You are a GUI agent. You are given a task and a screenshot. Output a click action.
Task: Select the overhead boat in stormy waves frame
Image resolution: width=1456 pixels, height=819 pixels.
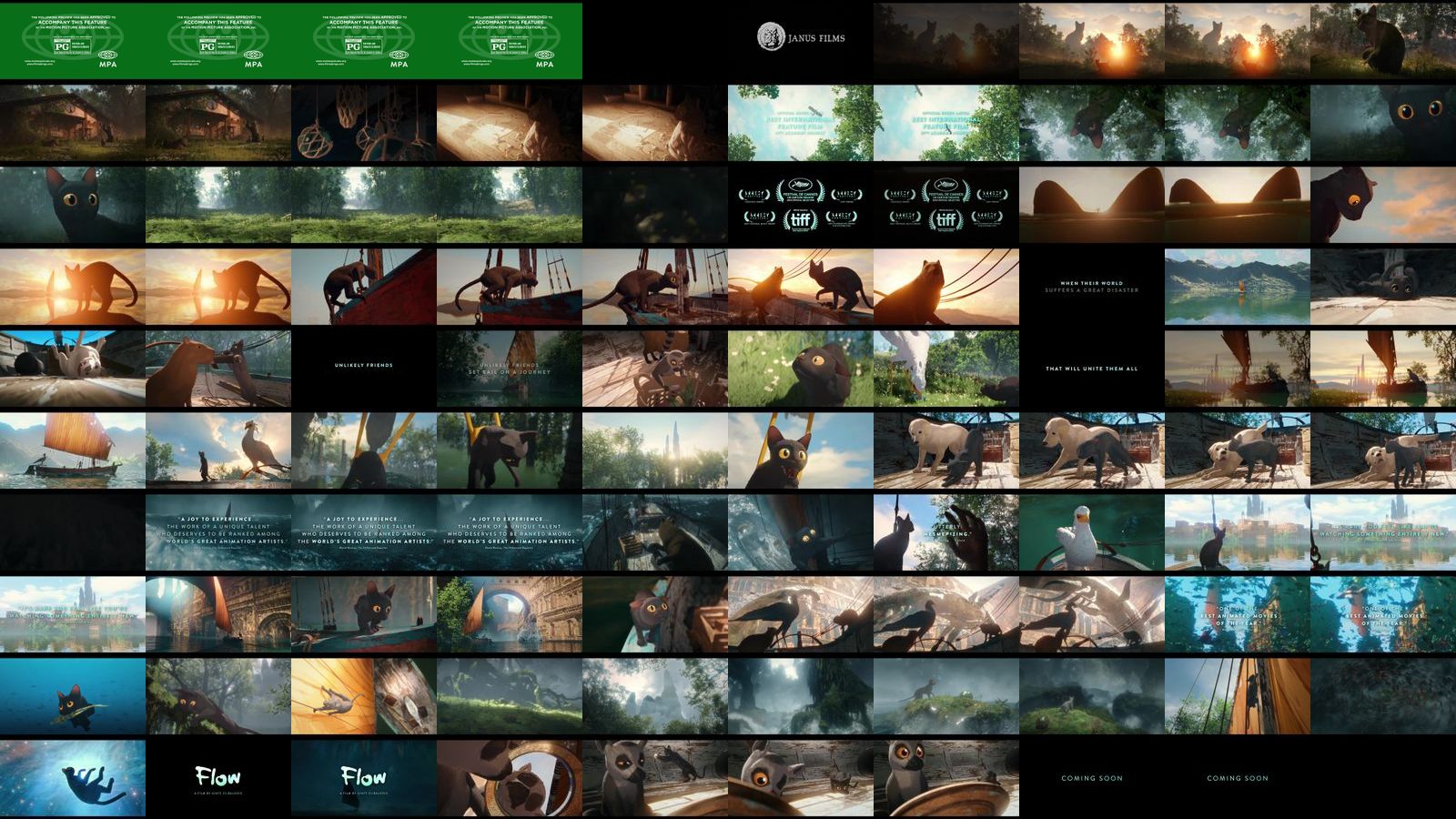(x=655, y=532)
